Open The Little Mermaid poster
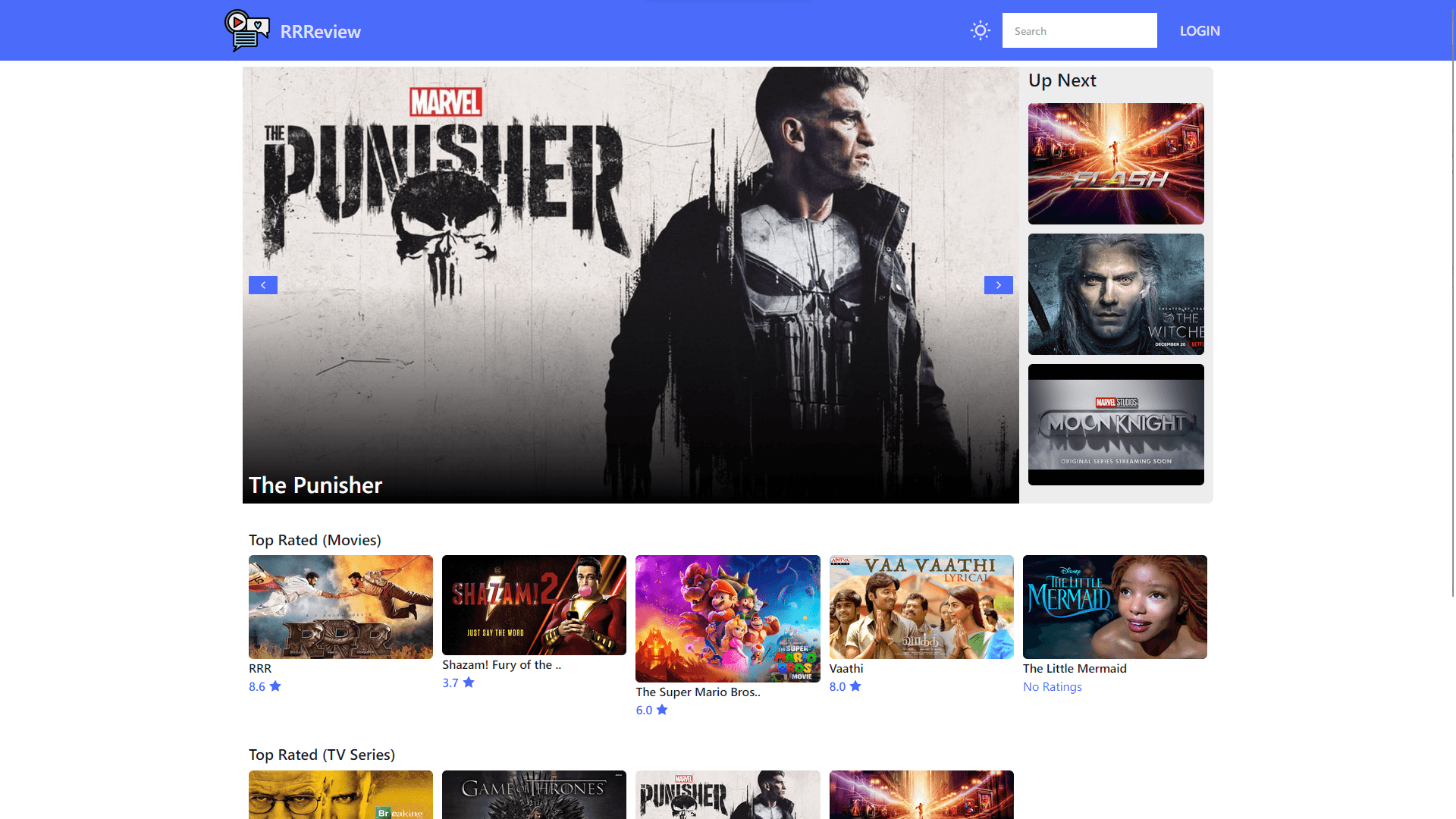The height and width of the screenshot is (819, 1456). [x=1115, y=607]
